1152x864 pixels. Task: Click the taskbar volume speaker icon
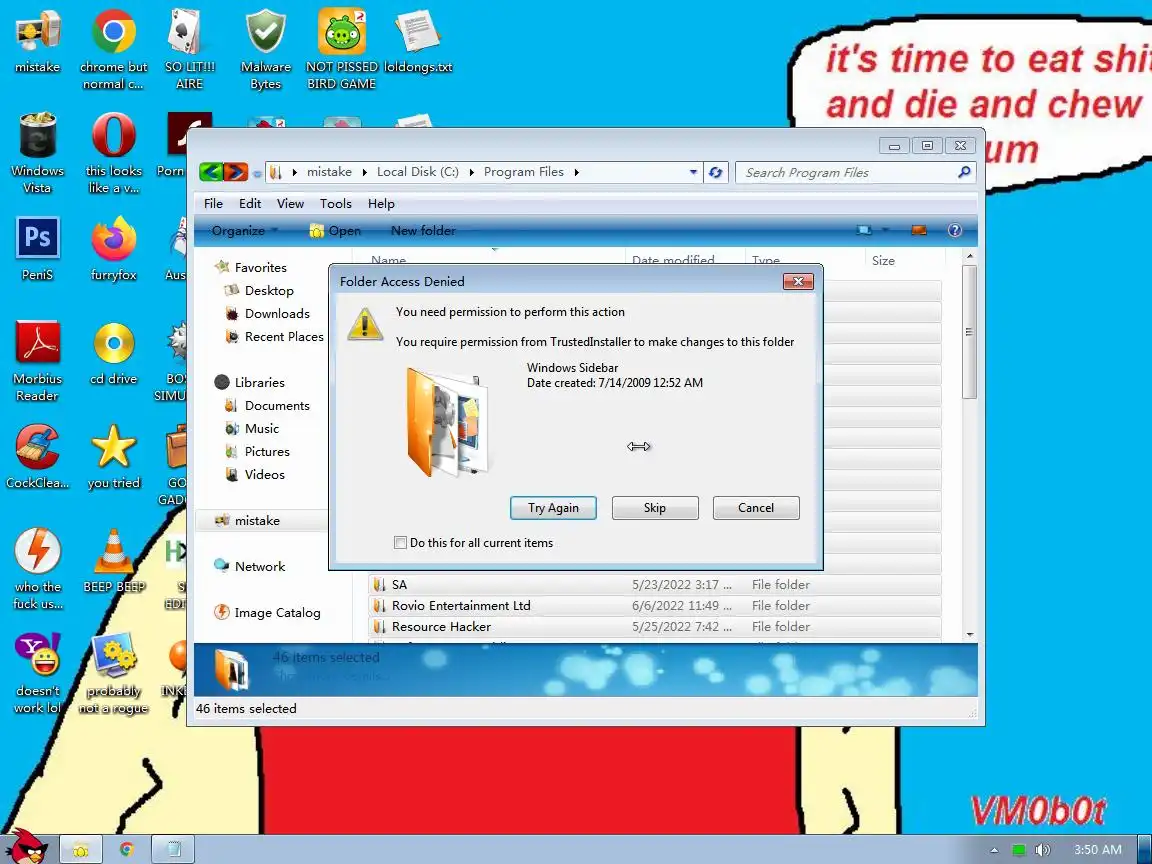1042,850
